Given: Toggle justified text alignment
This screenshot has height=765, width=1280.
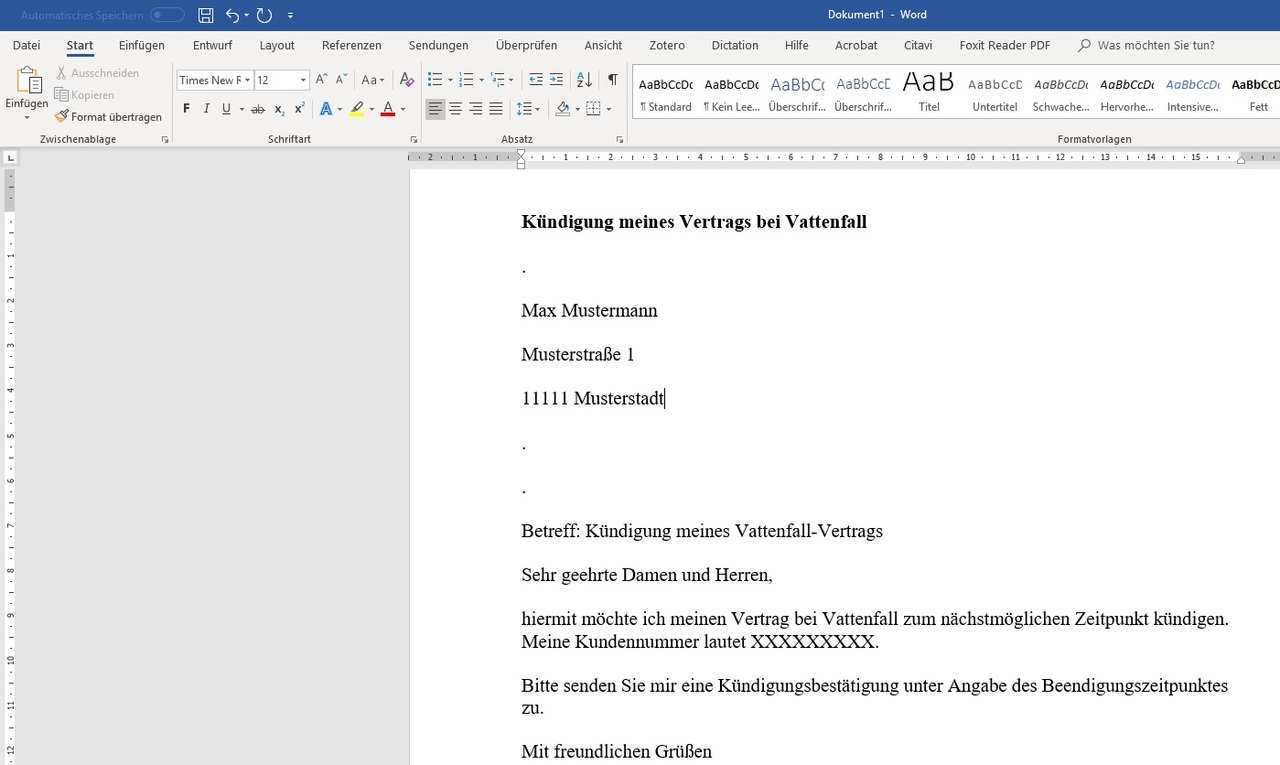Looking at the screenshot, I should tap(495, 109).
